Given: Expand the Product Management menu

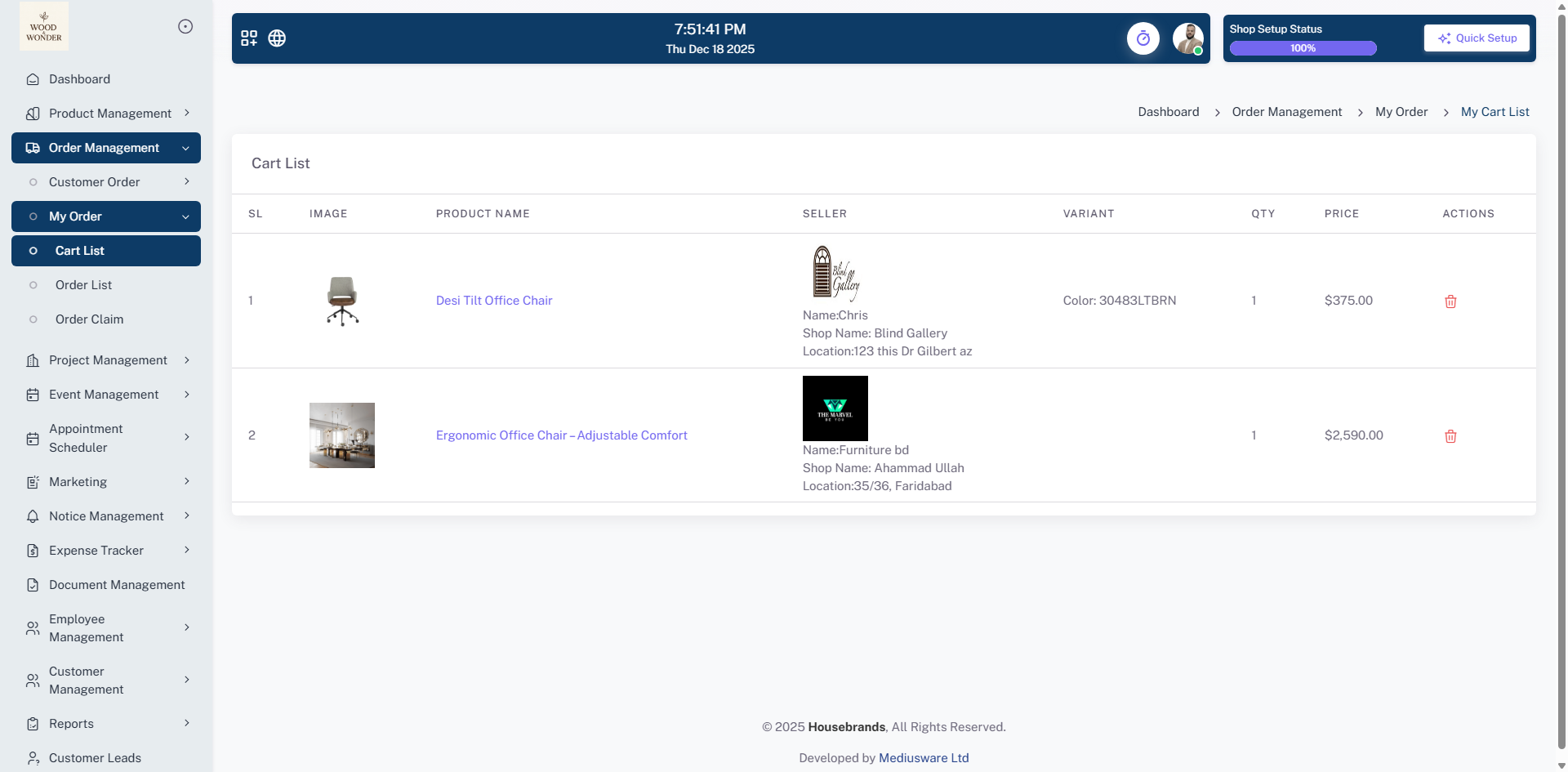Looking at the screenshot, I should [x=109, y=114].
